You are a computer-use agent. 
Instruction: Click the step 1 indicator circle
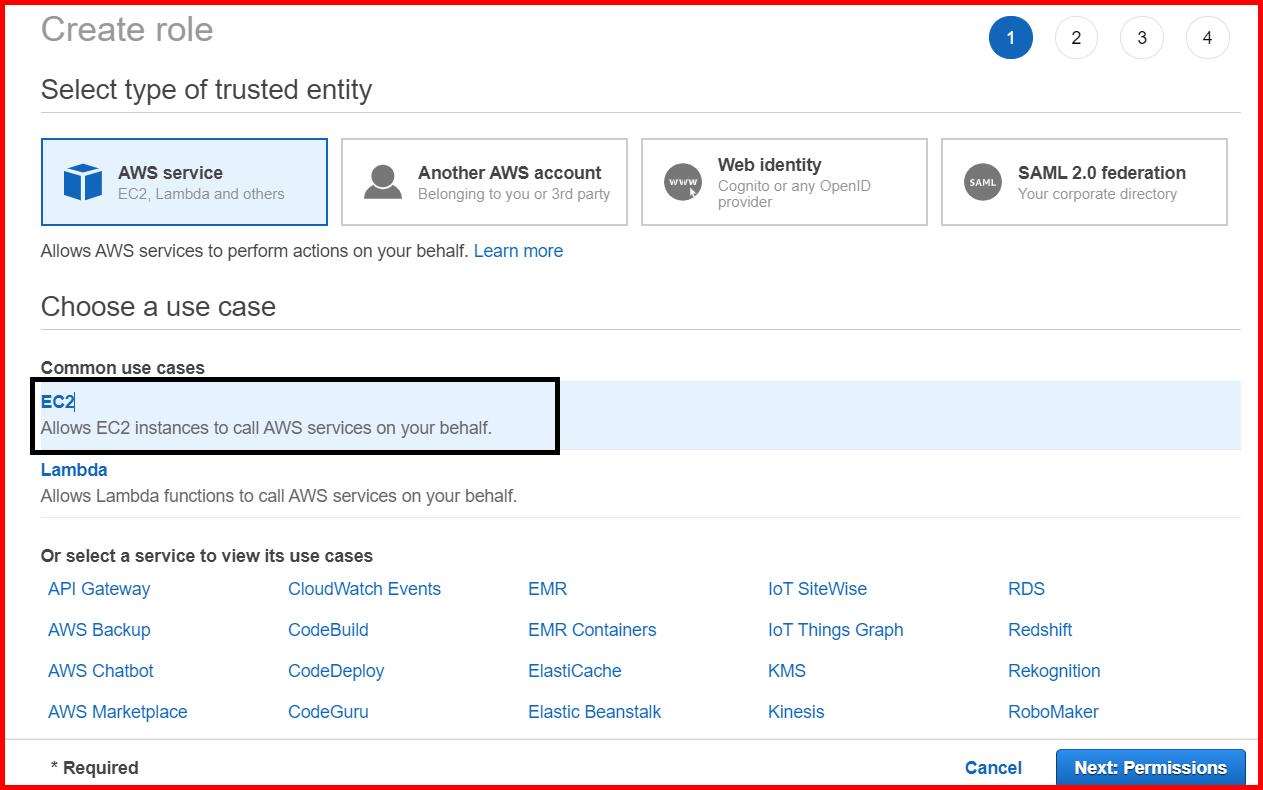coord(1011,36)
